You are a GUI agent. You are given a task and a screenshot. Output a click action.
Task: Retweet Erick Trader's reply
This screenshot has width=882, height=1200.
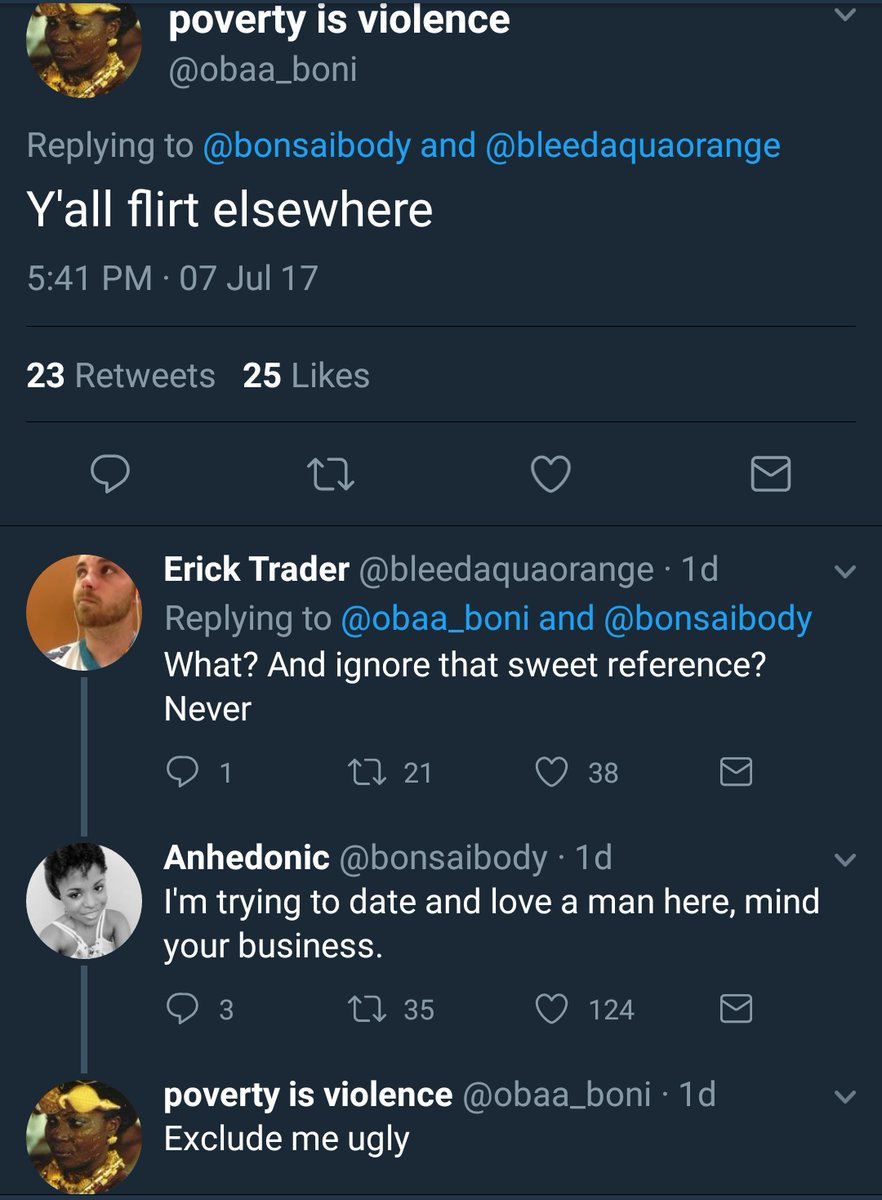(362, 772)
